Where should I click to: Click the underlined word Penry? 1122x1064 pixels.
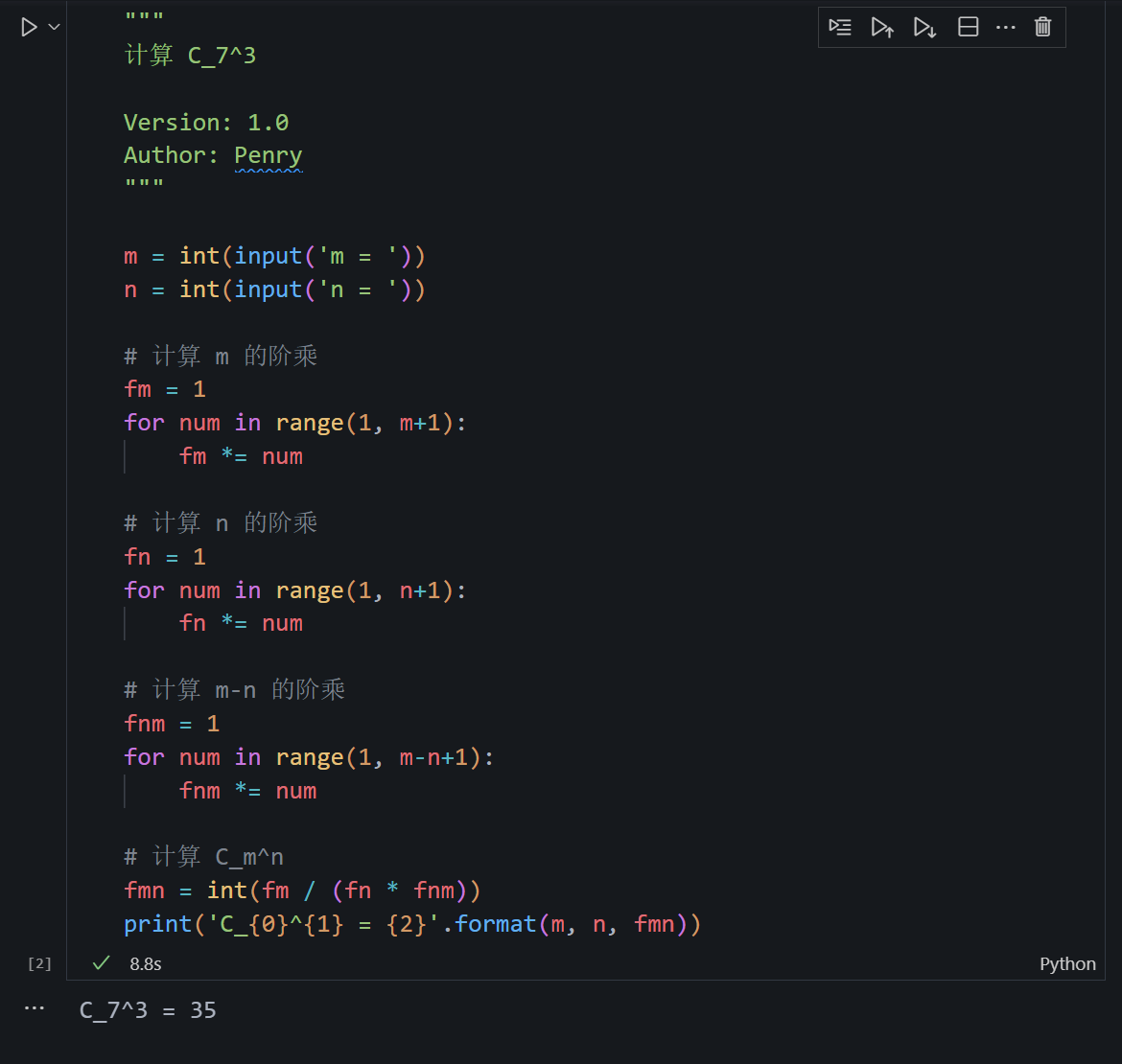pos(269,155)
